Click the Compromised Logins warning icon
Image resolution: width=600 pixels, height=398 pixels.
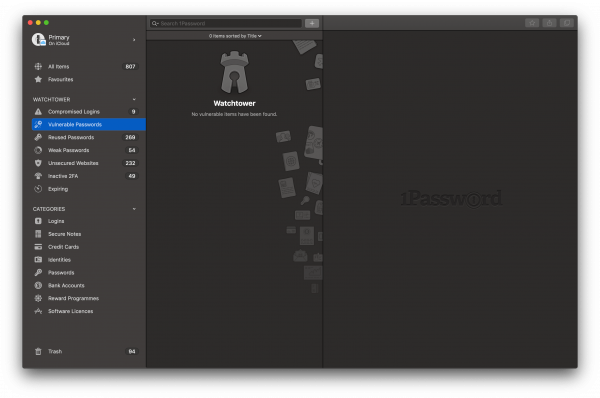(38, 112)
